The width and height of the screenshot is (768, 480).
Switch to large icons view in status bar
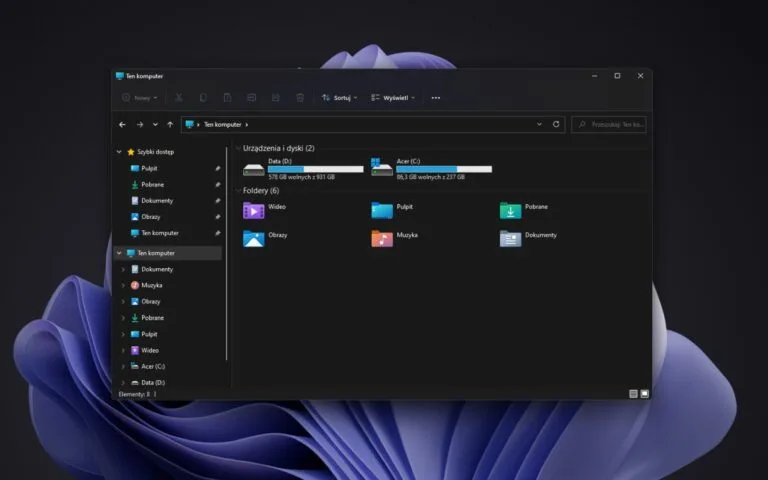tap(645, 394)
